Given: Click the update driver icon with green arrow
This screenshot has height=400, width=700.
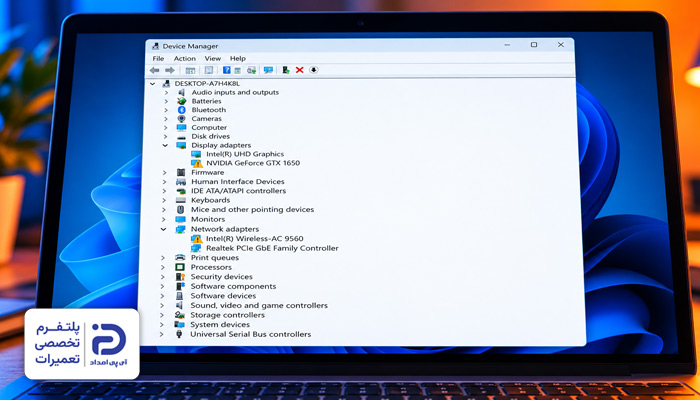Looking at the screenshot, I should pyautogui.click(x=286, y=70).
